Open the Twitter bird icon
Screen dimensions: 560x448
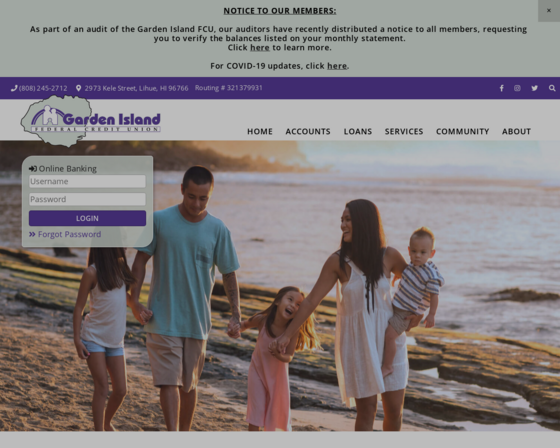point(534,88)
